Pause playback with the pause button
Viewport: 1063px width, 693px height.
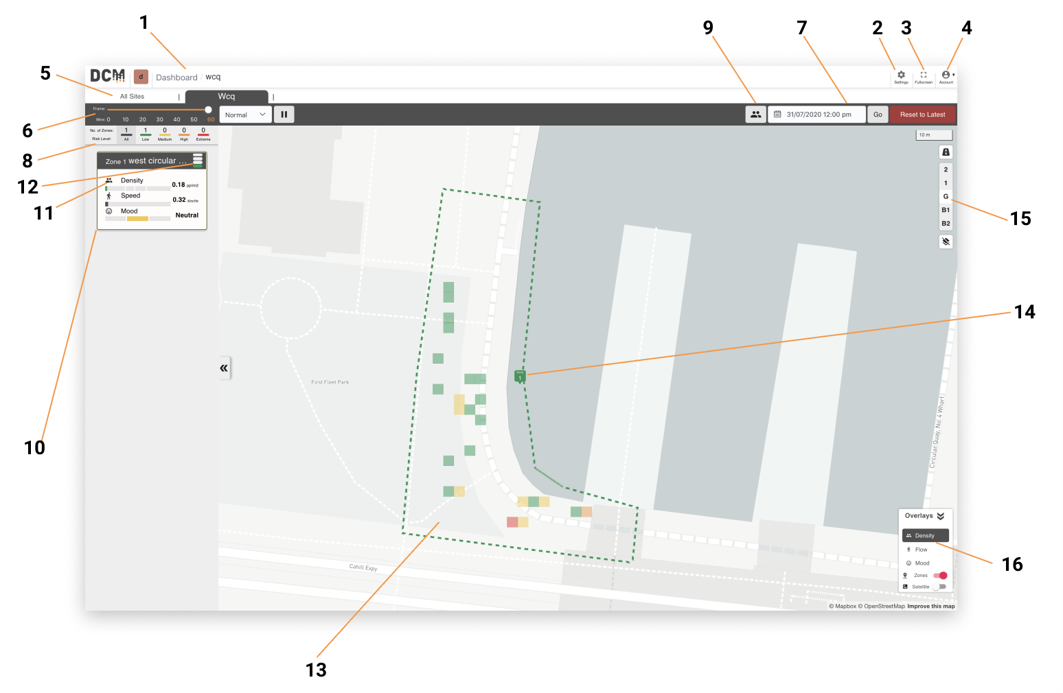(284, 115)
